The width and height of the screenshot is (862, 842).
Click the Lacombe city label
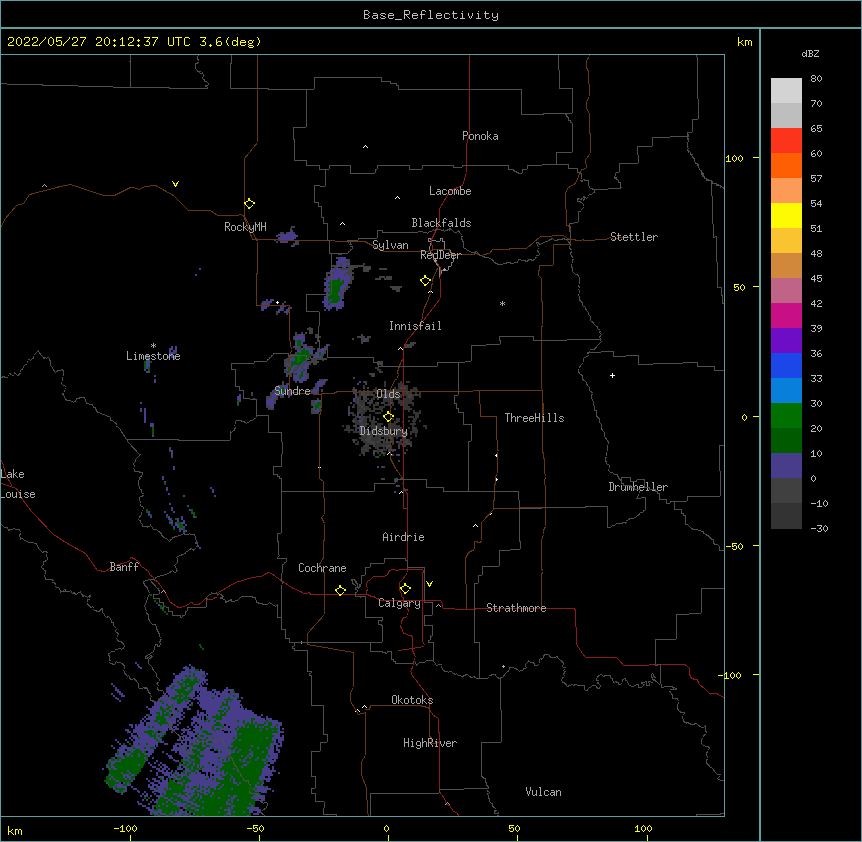(x=450, y=191)
